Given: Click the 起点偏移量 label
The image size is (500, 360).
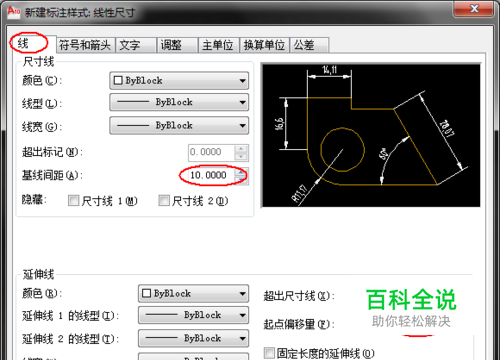Looking at the screenshot, I should [x=299, y=324].
